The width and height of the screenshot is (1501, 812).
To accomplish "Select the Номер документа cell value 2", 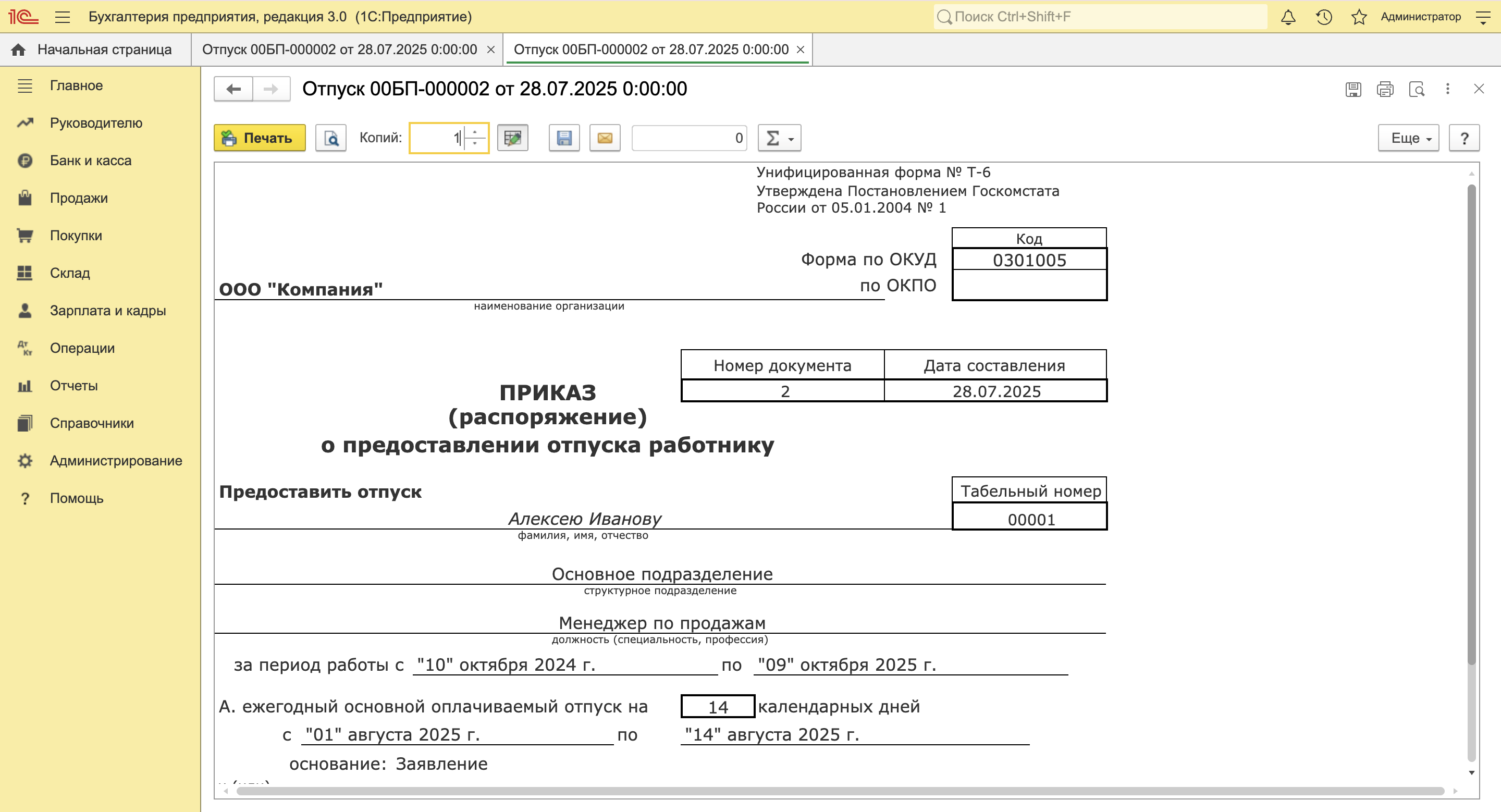I will [x=784, y=391].
